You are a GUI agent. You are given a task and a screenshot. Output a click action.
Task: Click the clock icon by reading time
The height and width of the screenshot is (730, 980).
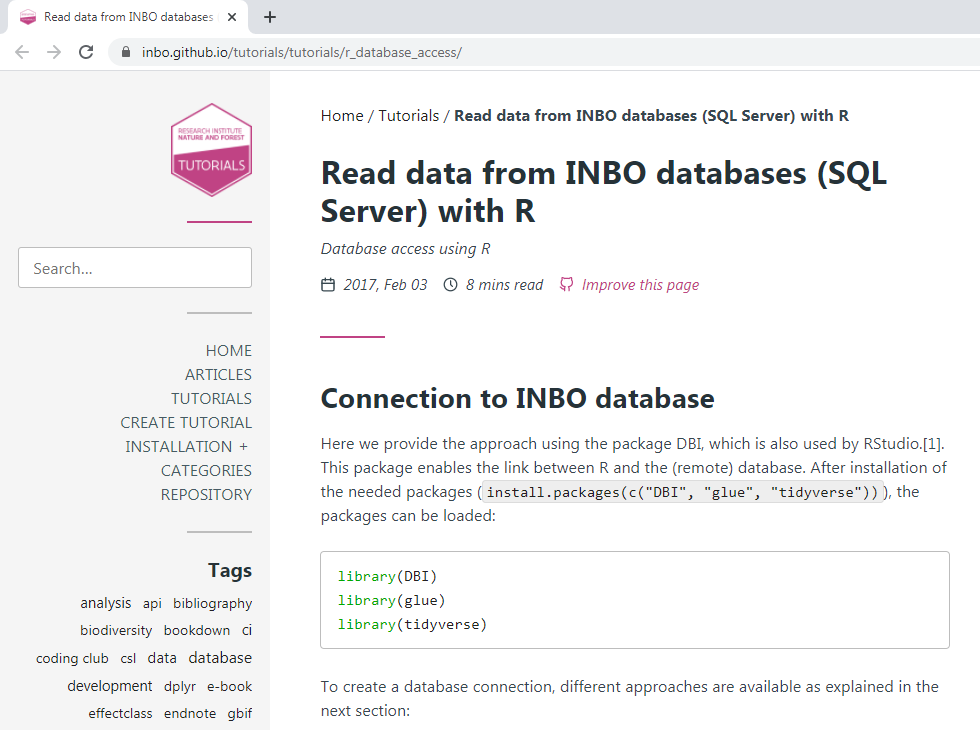click(451, 285)
